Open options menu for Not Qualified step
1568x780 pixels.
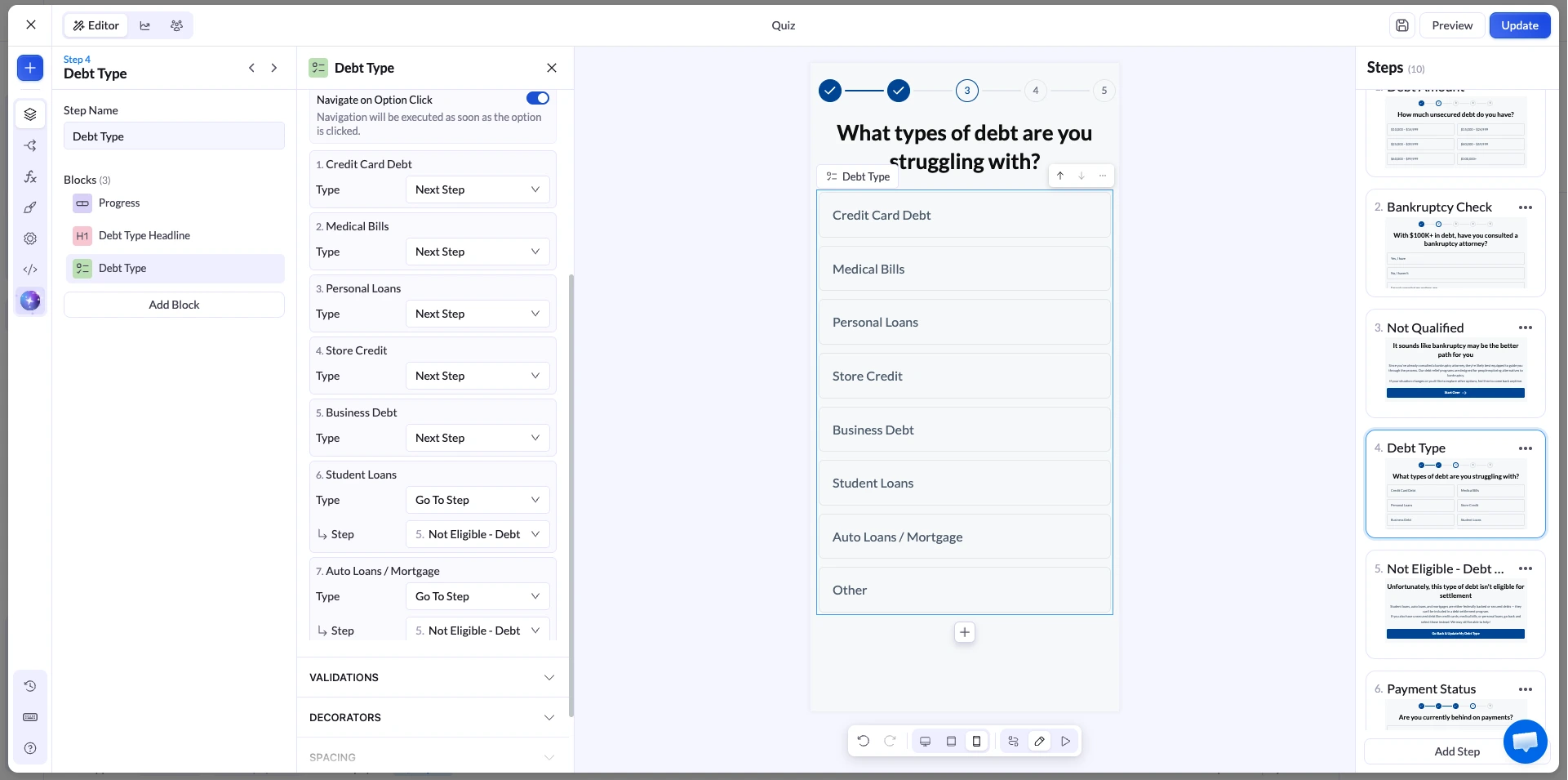click(x=1525, y=328)
